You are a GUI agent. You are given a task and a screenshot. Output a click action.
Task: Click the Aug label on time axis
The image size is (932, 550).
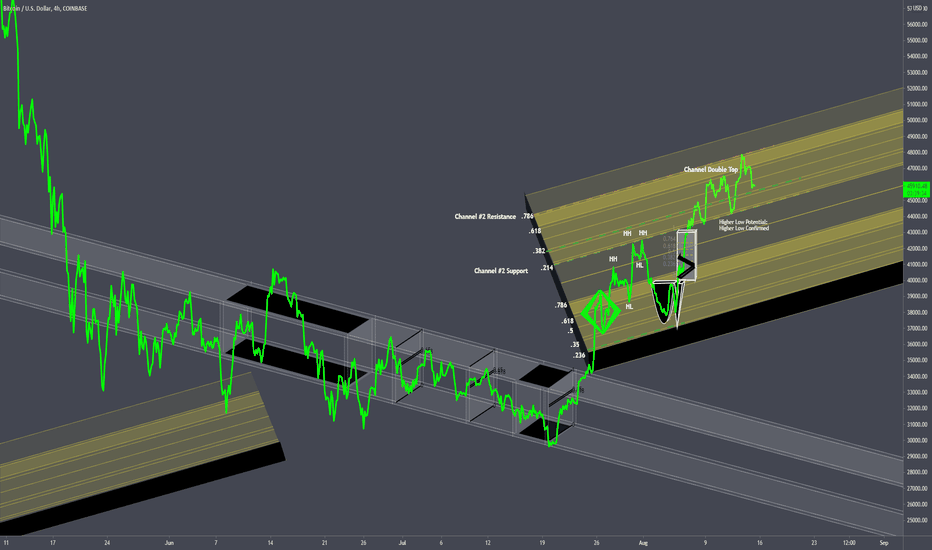643,543
